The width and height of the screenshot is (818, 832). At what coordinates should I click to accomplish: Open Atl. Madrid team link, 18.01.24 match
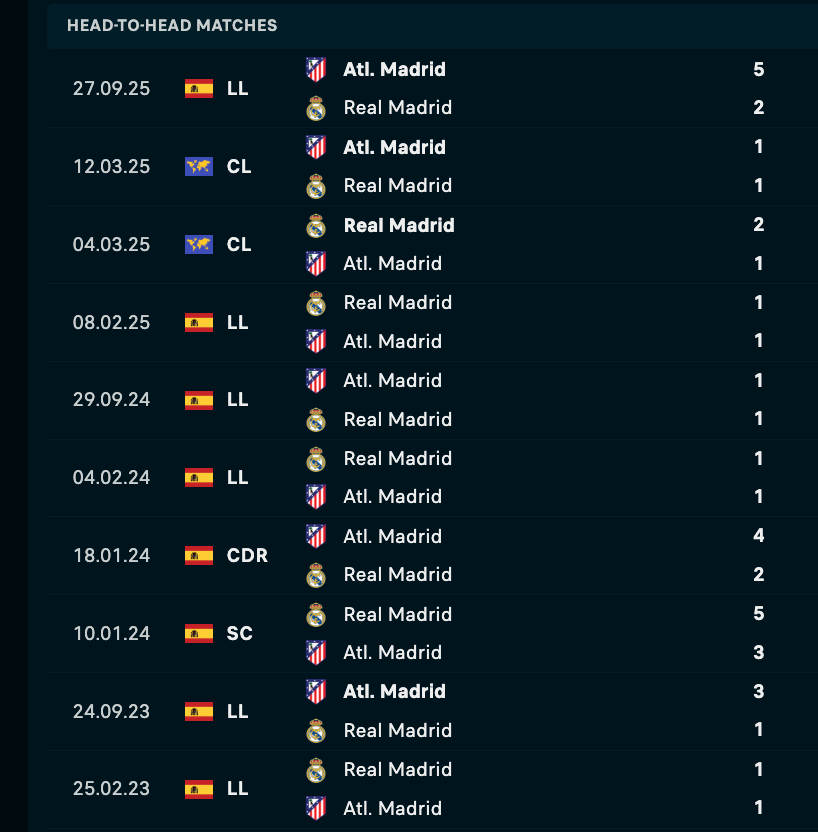(394, 536)
